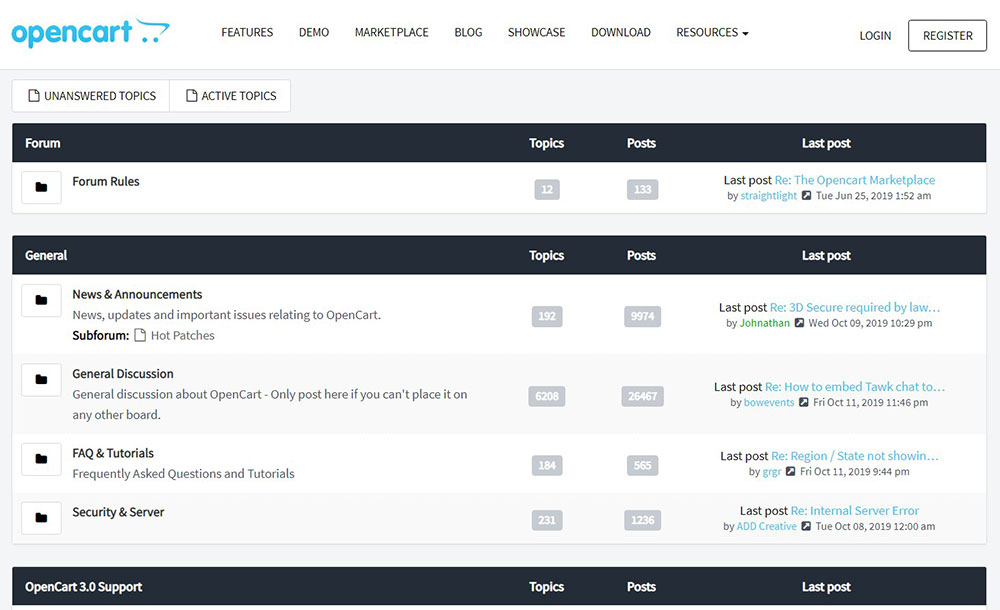Click the OpenCart 3.0 Support category header
Viewport: 1000px width, 610px height.
pyautogui.click(x=84, y=587)
